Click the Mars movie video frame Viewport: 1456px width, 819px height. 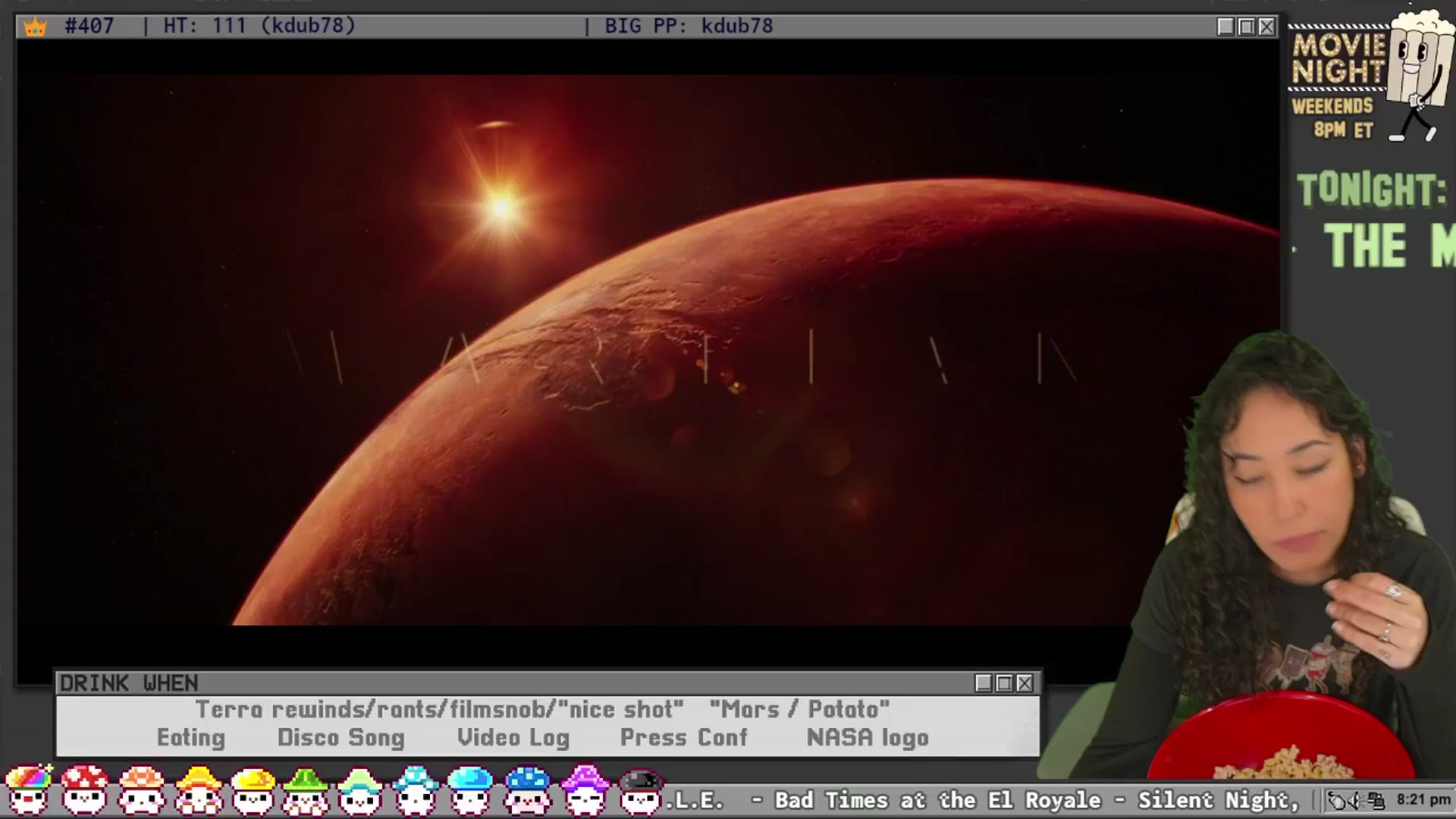648,350
